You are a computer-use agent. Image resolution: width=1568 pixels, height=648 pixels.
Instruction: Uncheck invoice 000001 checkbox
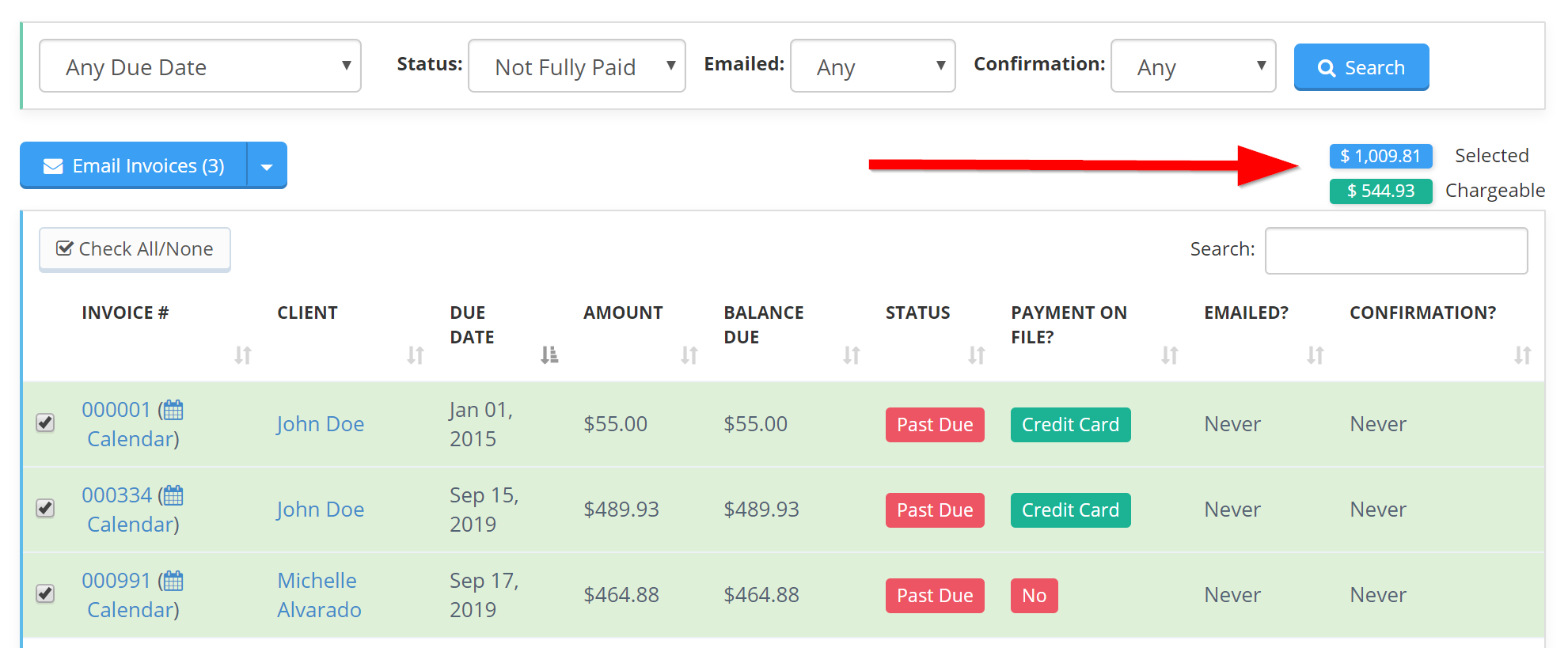click(45, 423)
